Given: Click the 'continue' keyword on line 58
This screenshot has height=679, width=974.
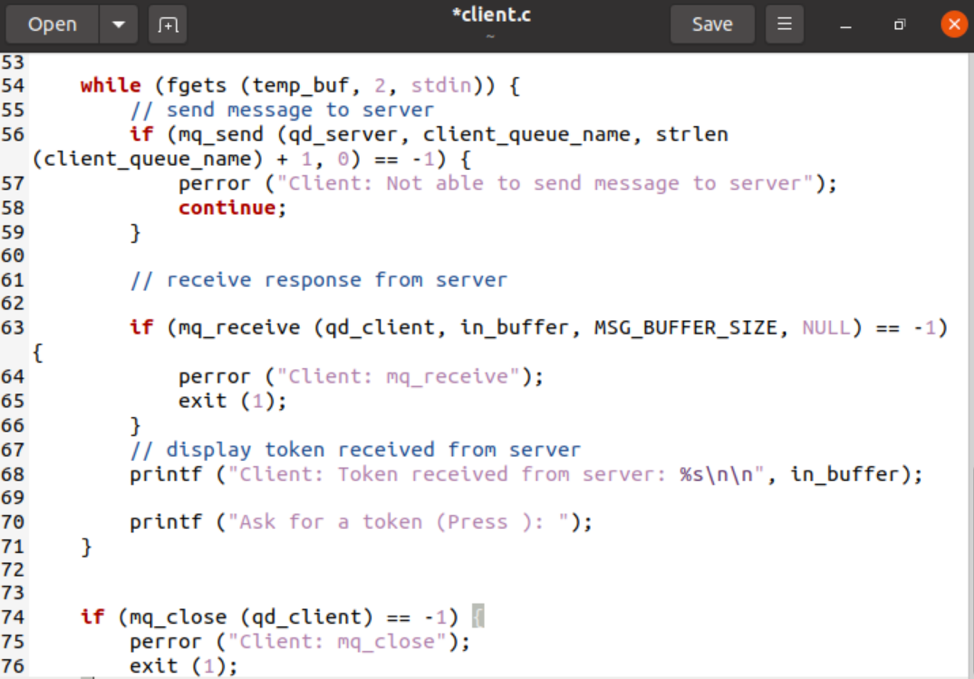Looking at the screenshot, I should (x=226, y=208).
